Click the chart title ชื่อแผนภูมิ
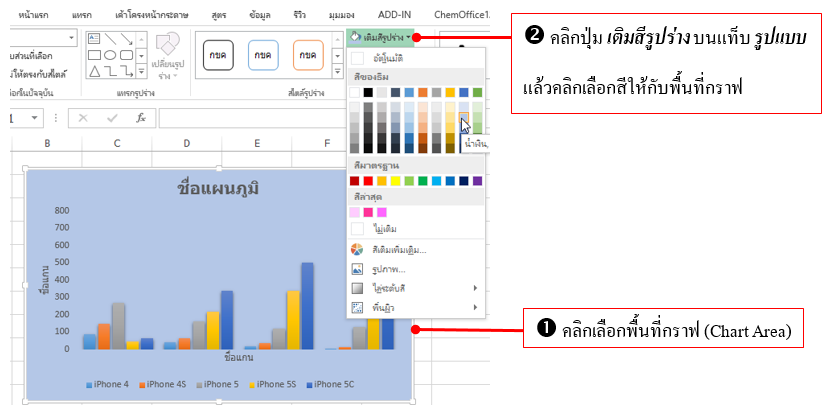The height and width of the screenshot is (405, 830). tap(219, 189)
